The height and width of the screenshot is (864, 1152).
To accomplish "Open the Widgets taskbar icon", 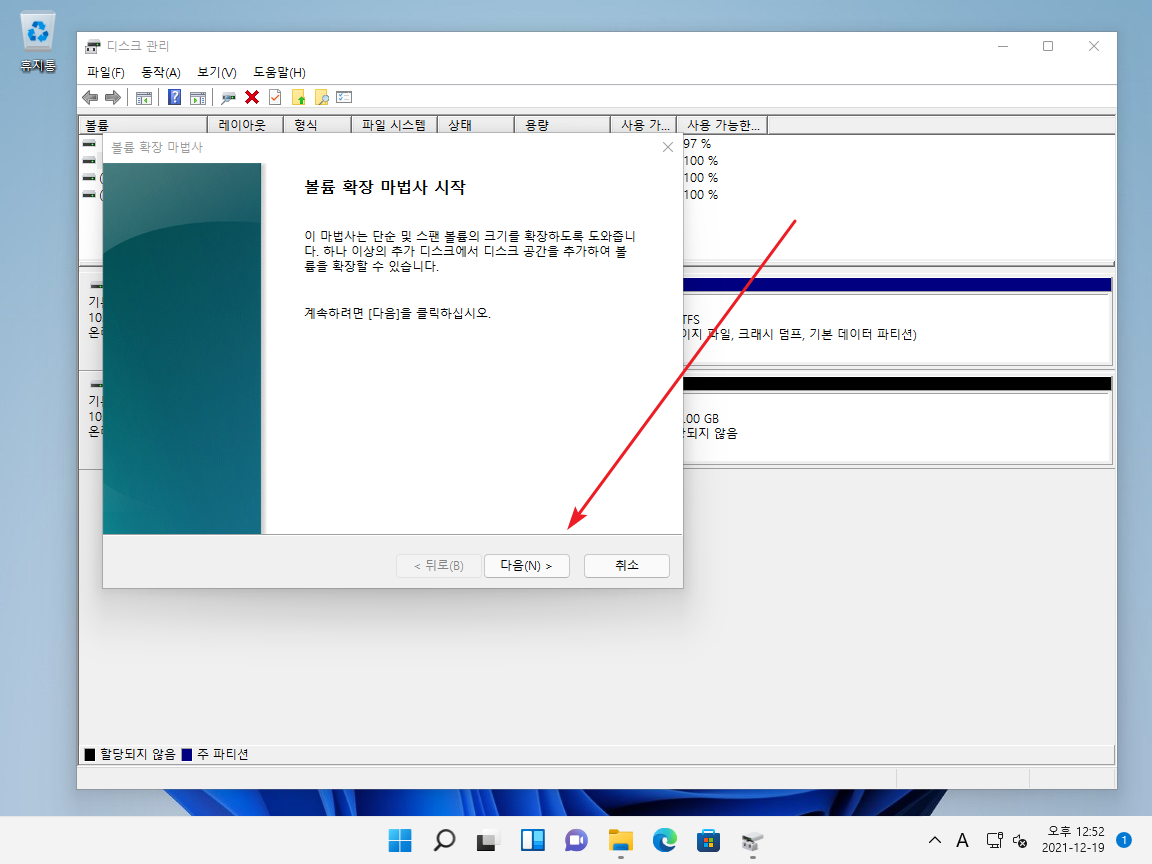I will (x=533, y=840).
